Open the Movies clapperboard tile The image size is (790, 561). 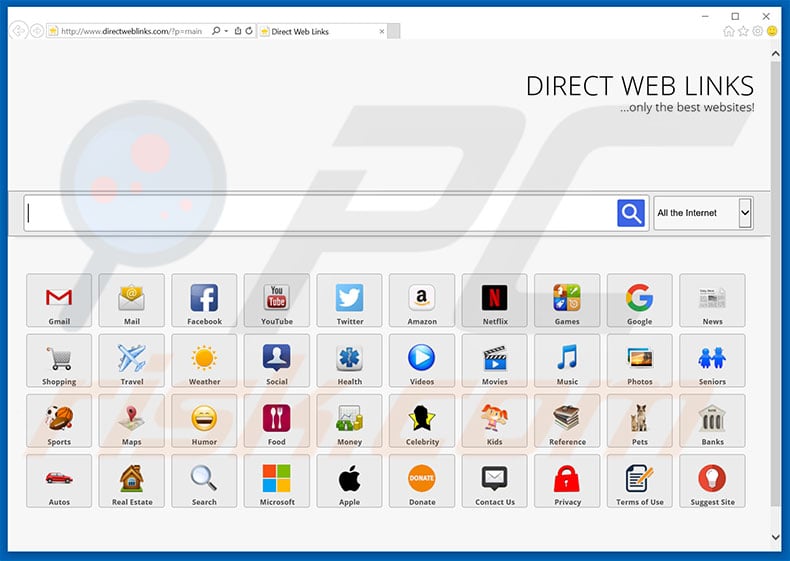pos(494,360)
